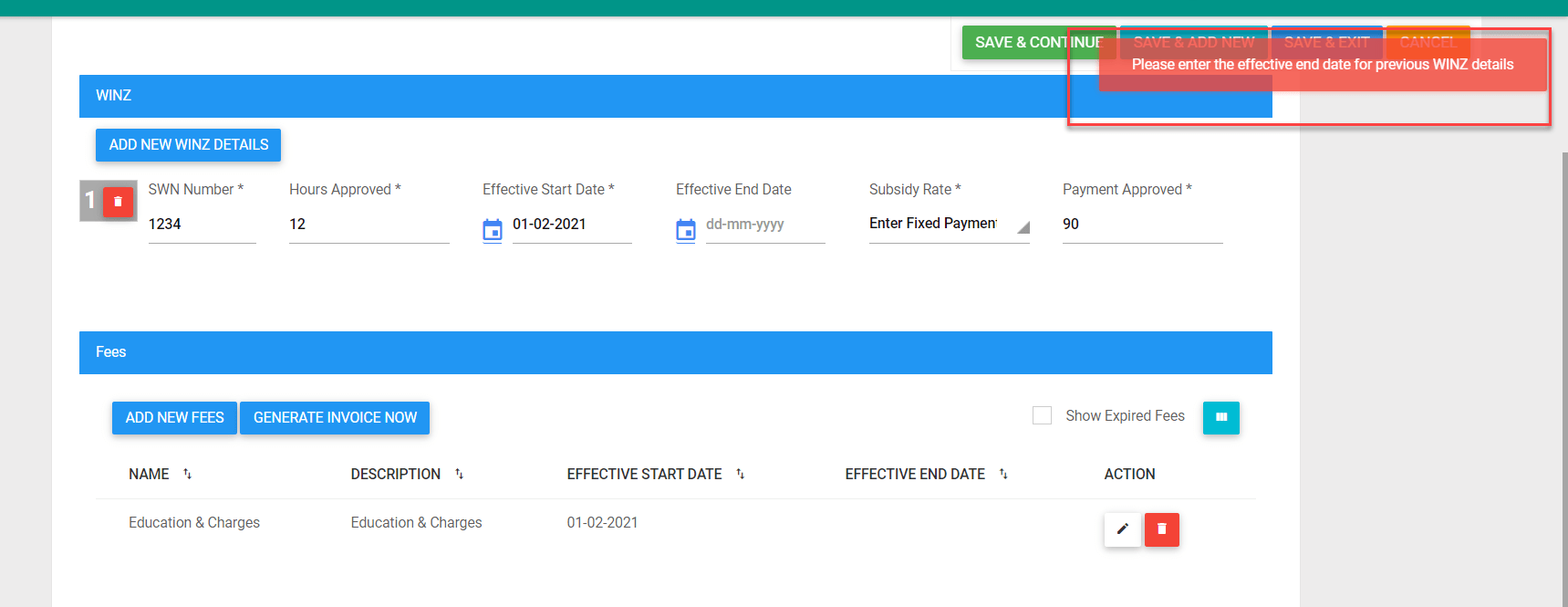The height and width of the screenshot is (607, 1568).
Task: Delete the Education & Charges fee
Action: (1162, 529)
